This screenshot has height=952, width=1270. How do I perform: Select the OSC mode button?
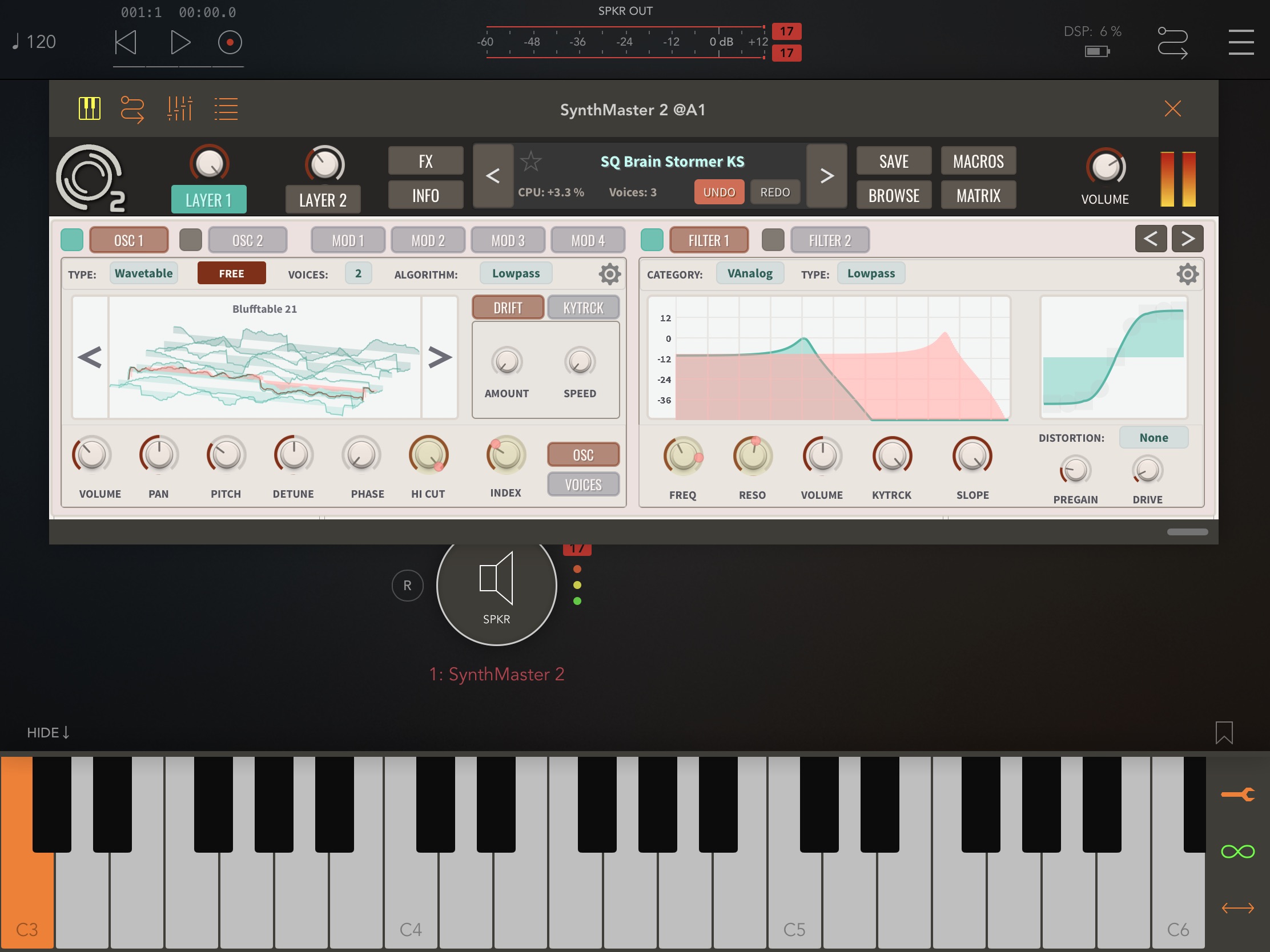coord(584,454)
